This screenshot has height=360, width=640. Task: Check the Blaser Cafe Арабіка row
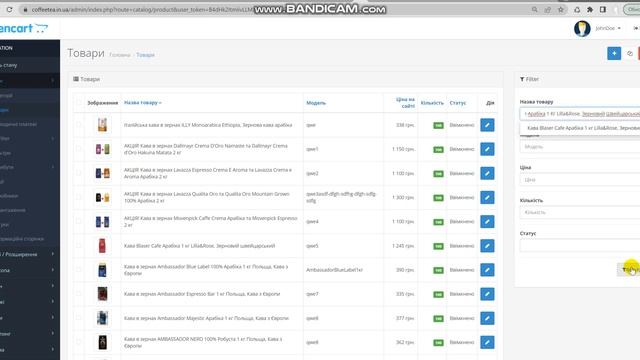click(79, 246)
